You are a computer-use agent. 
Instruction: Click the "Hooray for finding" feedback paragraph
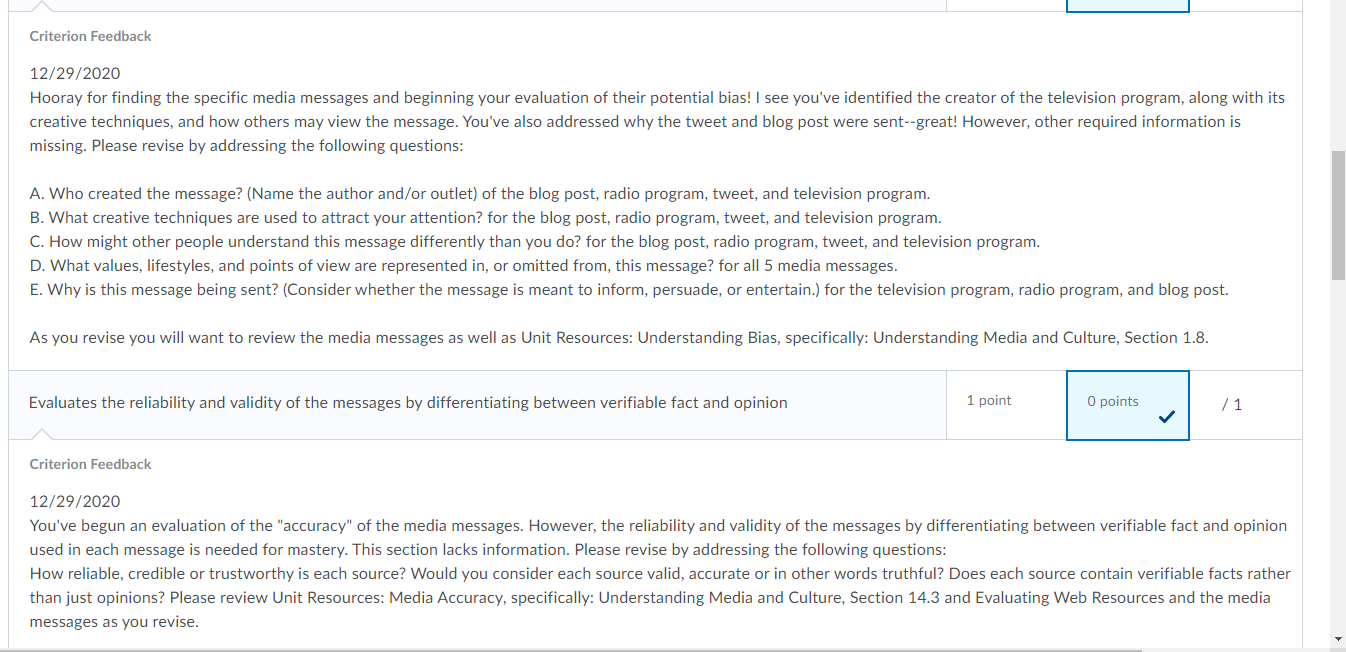pyautogui.click(x=657, y=121)
